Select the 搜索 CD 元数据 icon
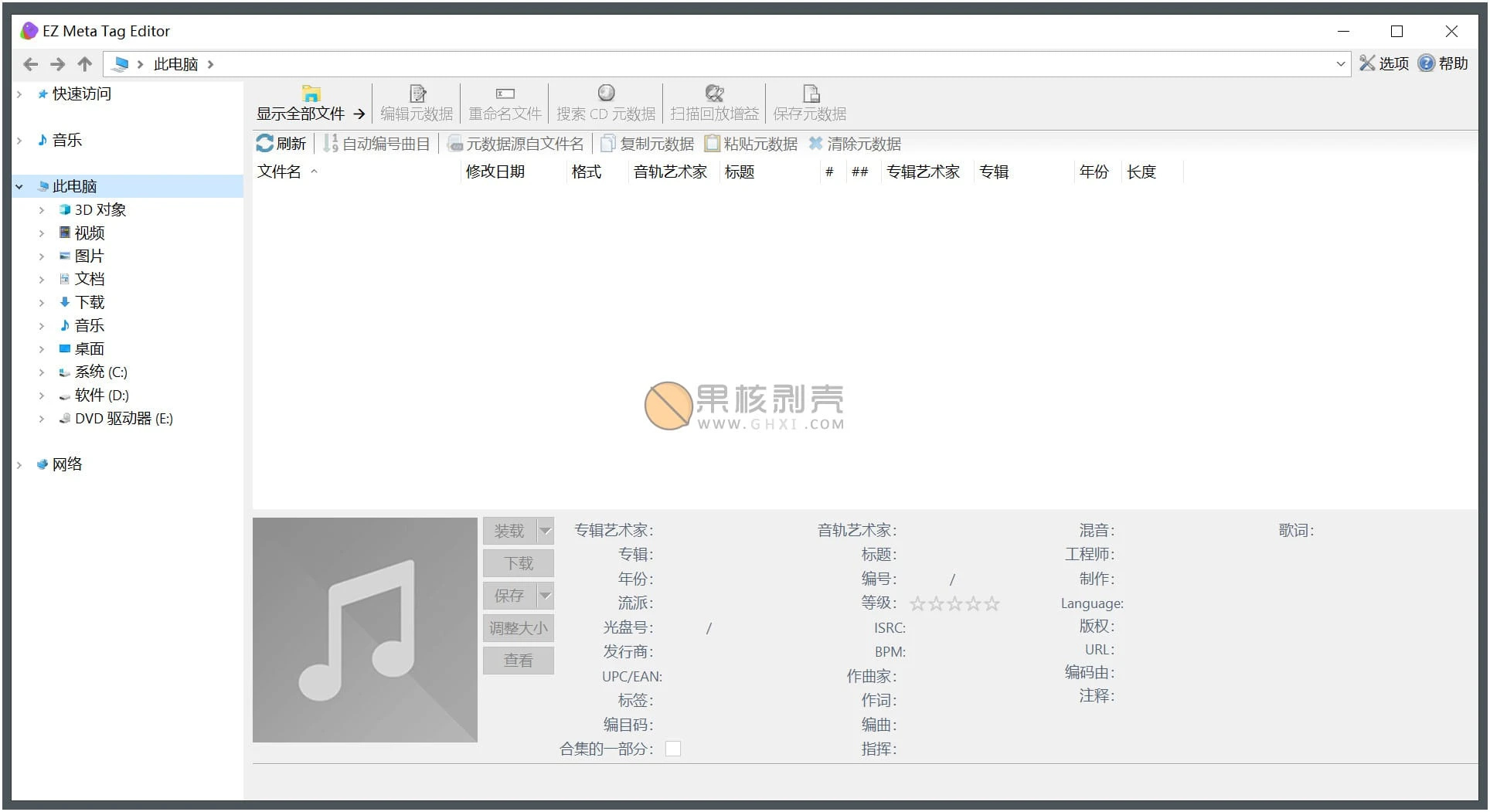 tap(607, 103)
